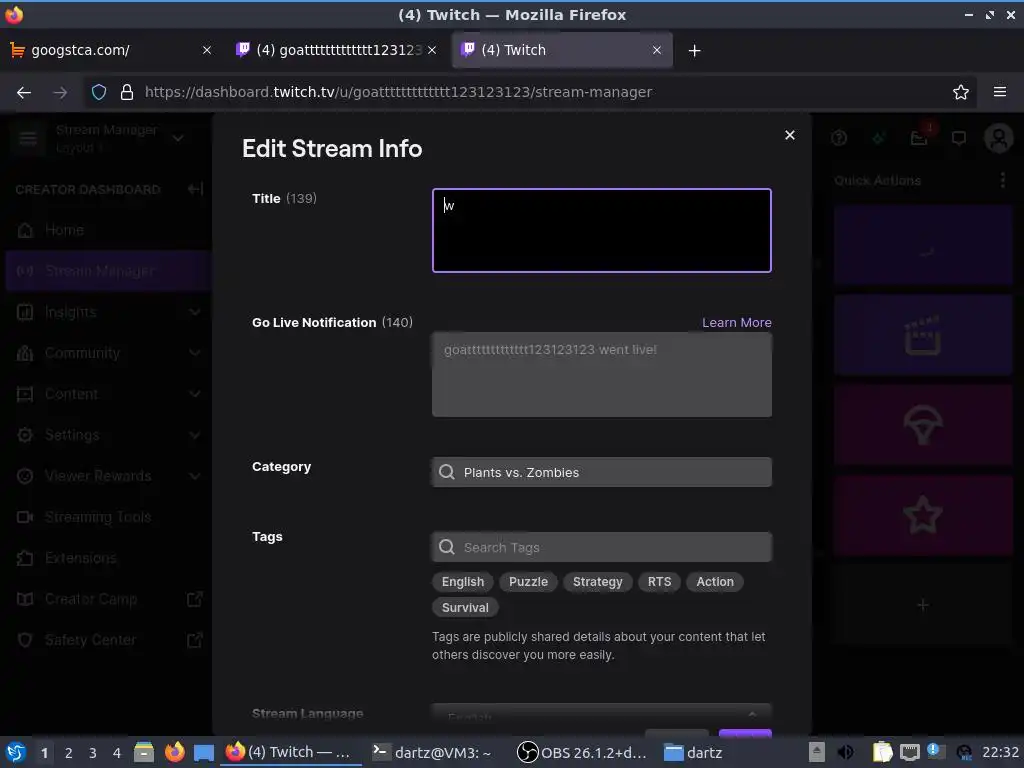
Task: Open the Learn More link
Action: [737, 323]
